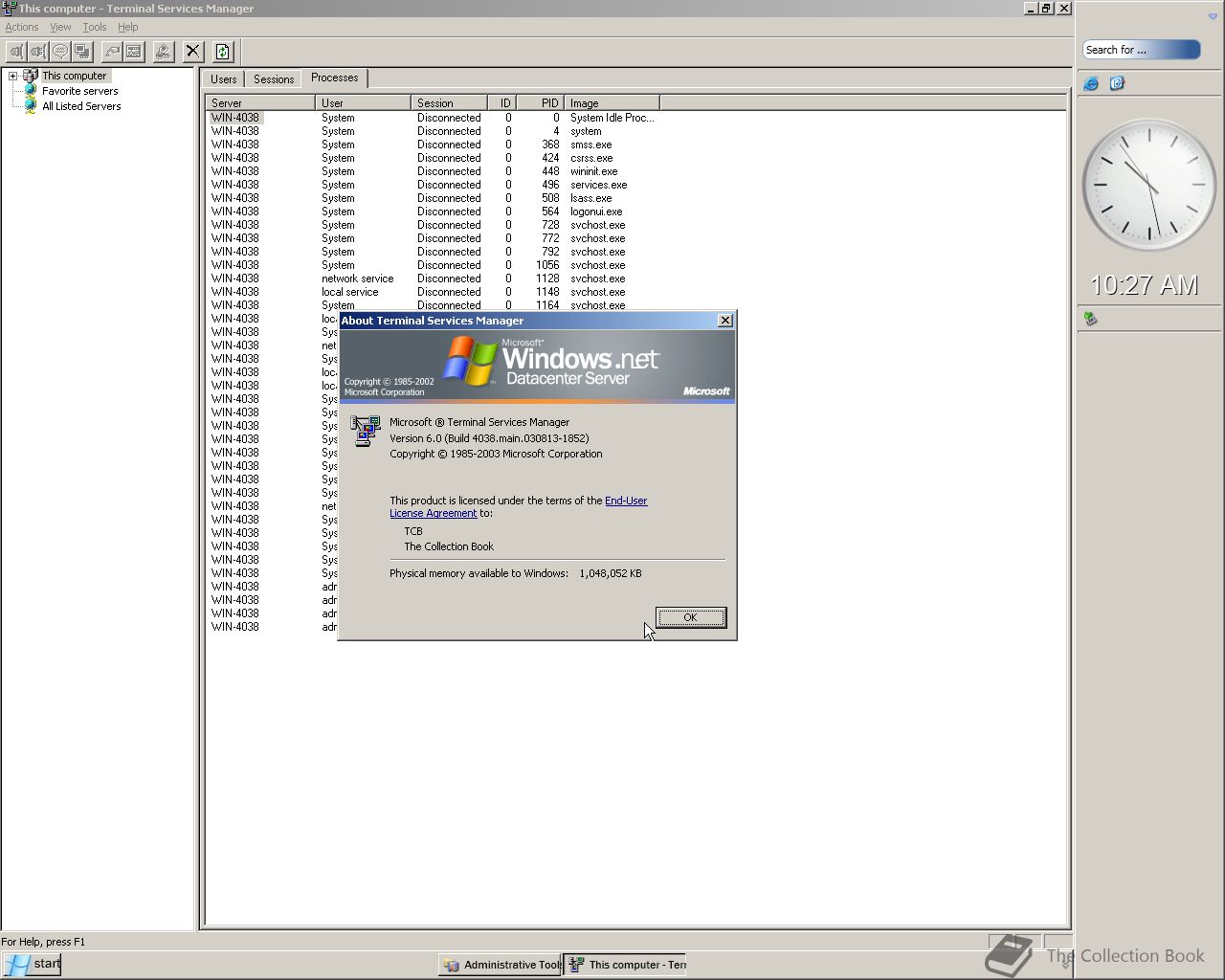Select the services.exe process
Screen dimensions: 1225x980
click(x=433, y=185)
